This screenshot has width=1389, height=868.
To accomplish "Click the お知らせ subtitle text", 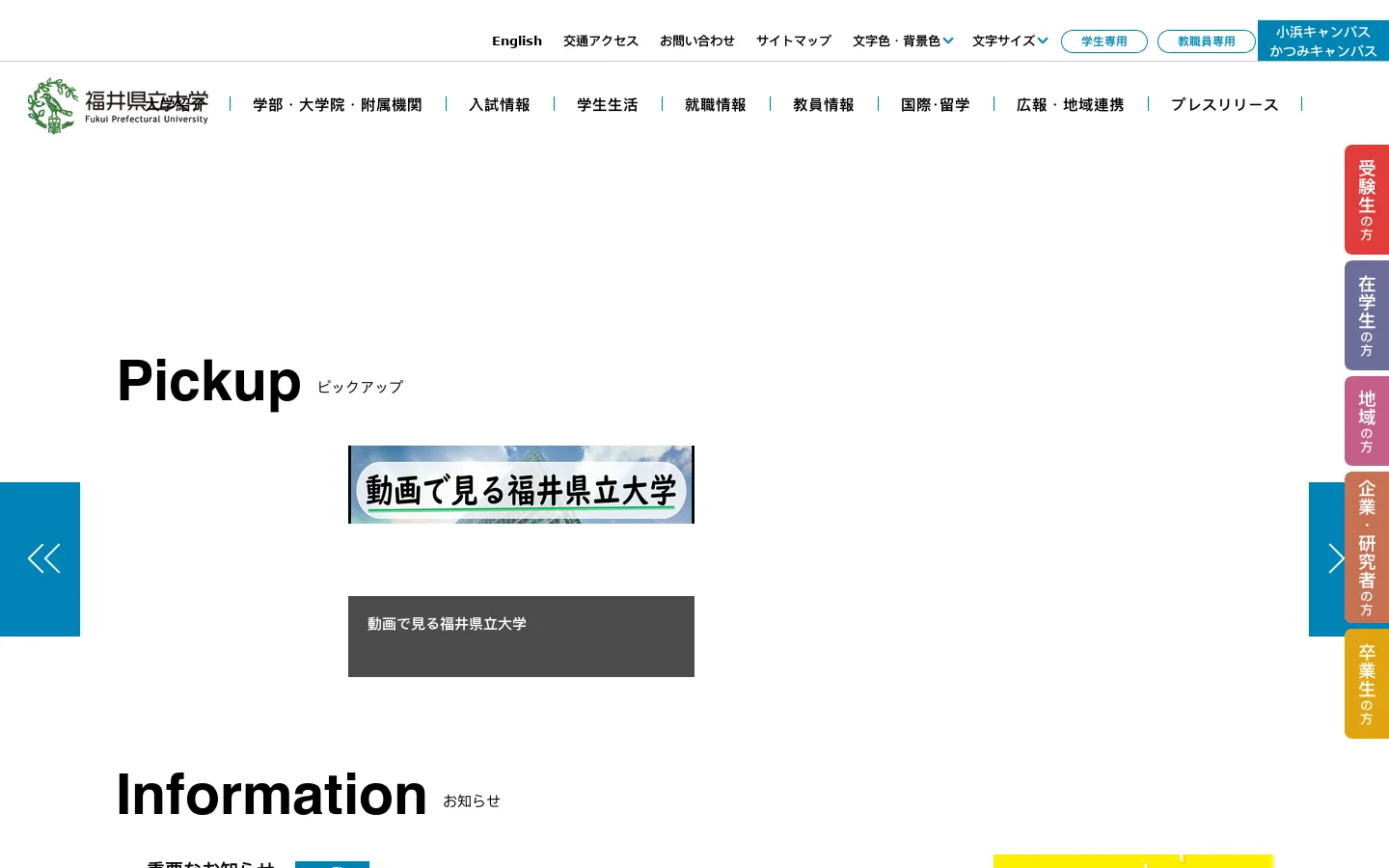I will [472, 800].
